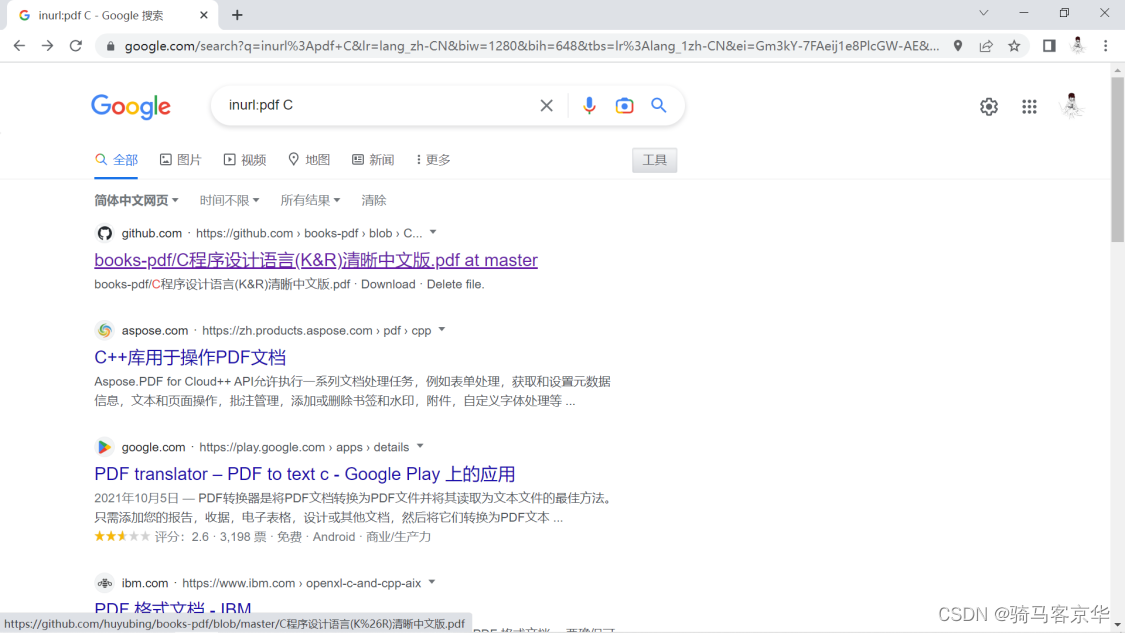Click the IBM favicon icon
This screenshot has height=633, width=1125.
coord(105,583)
